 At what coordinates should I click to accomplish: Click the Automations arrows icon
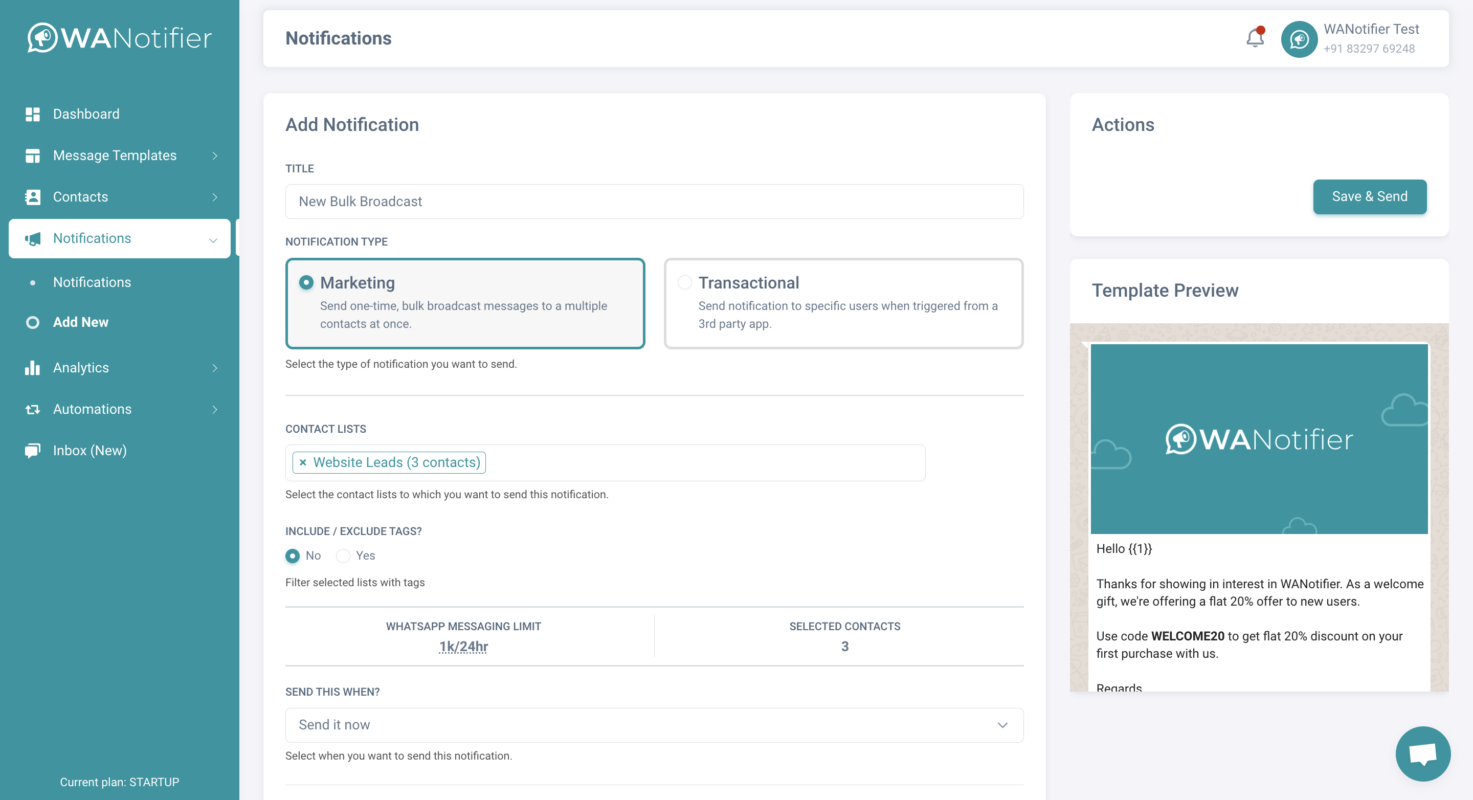pyautogui.click(x=33, y=410)
